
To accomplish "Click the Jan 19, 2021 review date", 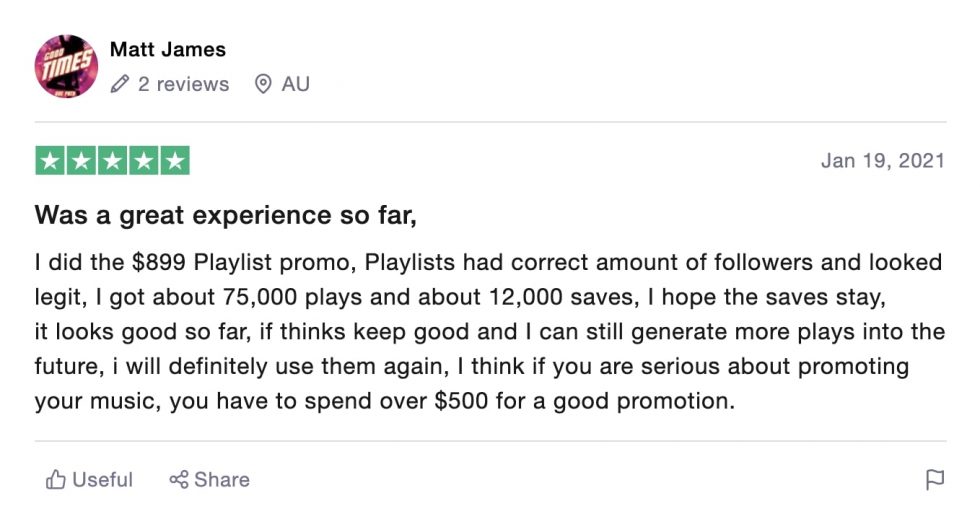I will 882,161.
